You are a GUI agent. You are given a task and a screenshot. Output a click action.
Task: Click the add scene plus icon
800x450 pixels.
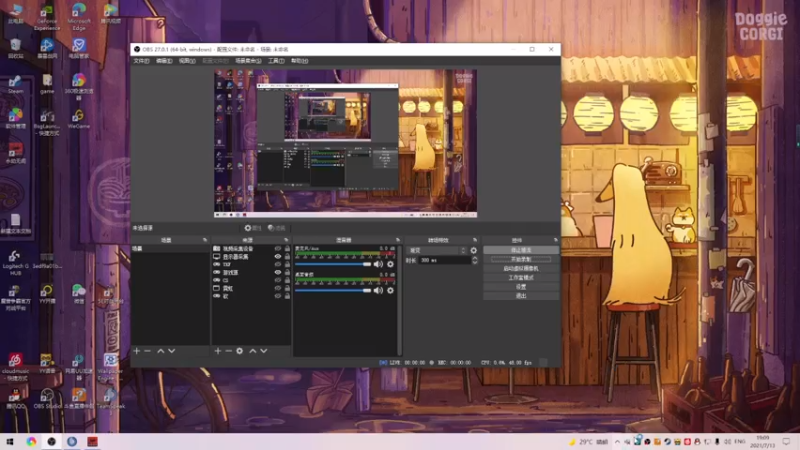[137, 351]
